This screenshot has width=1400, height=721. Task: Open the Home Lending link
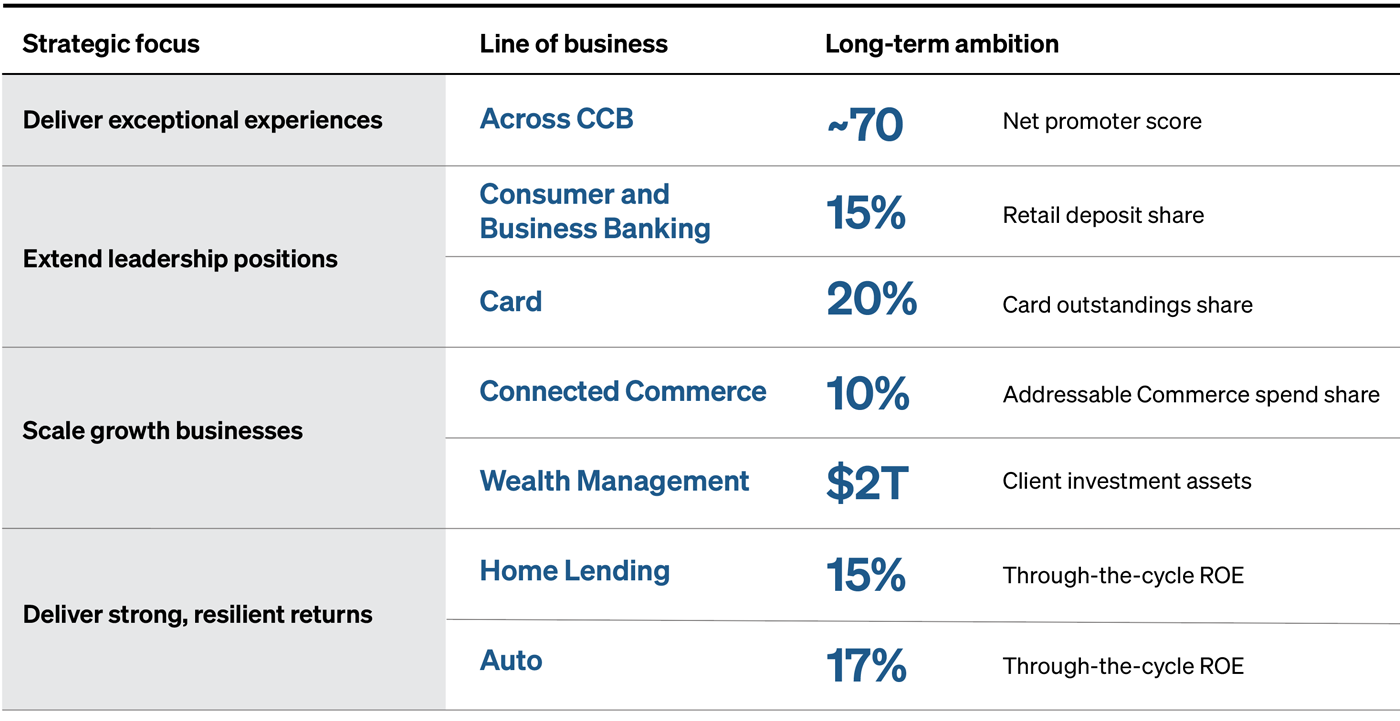click(574, 571)
